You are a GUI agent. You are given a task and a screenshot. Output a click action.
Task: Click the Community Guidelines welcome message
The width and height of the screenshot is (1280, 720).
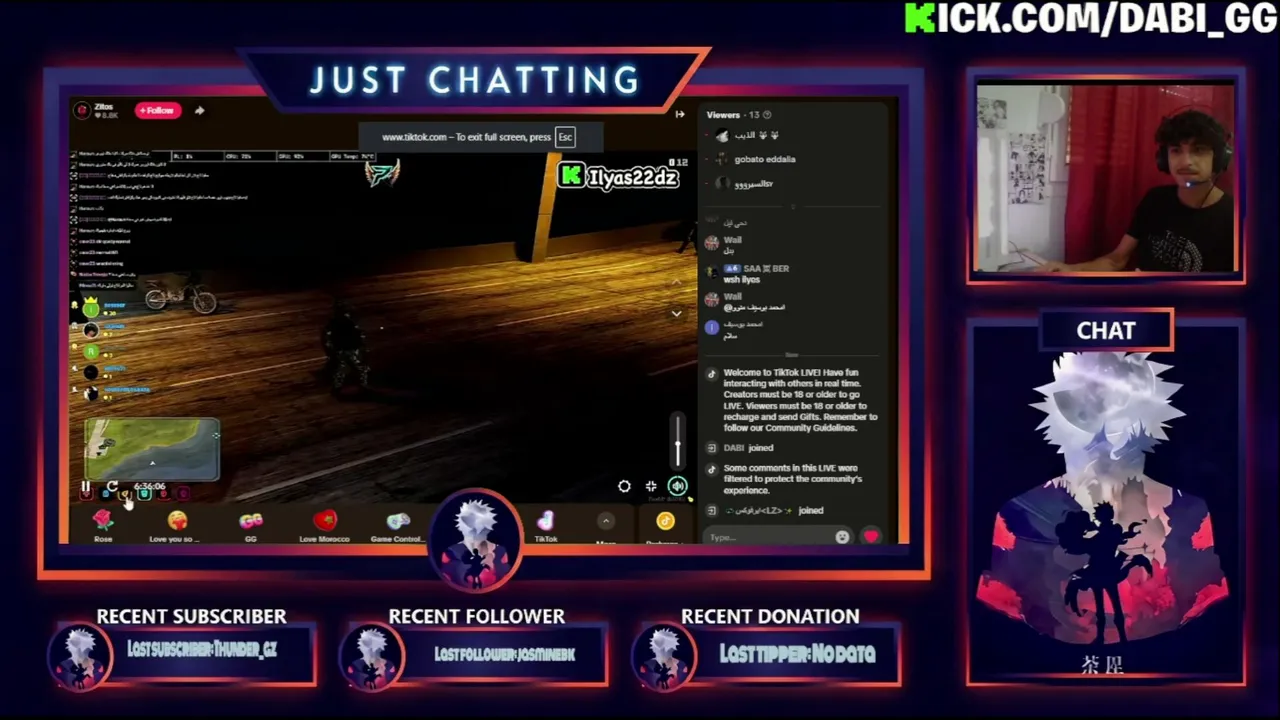(x=800, y=400)
